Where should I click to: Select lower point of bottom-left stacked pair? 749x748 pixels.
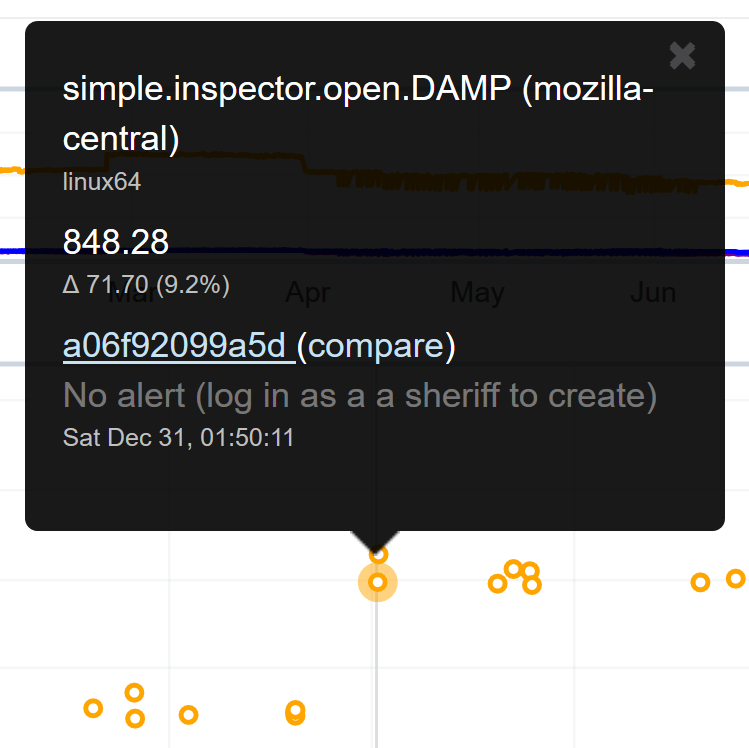coord(135,718)
